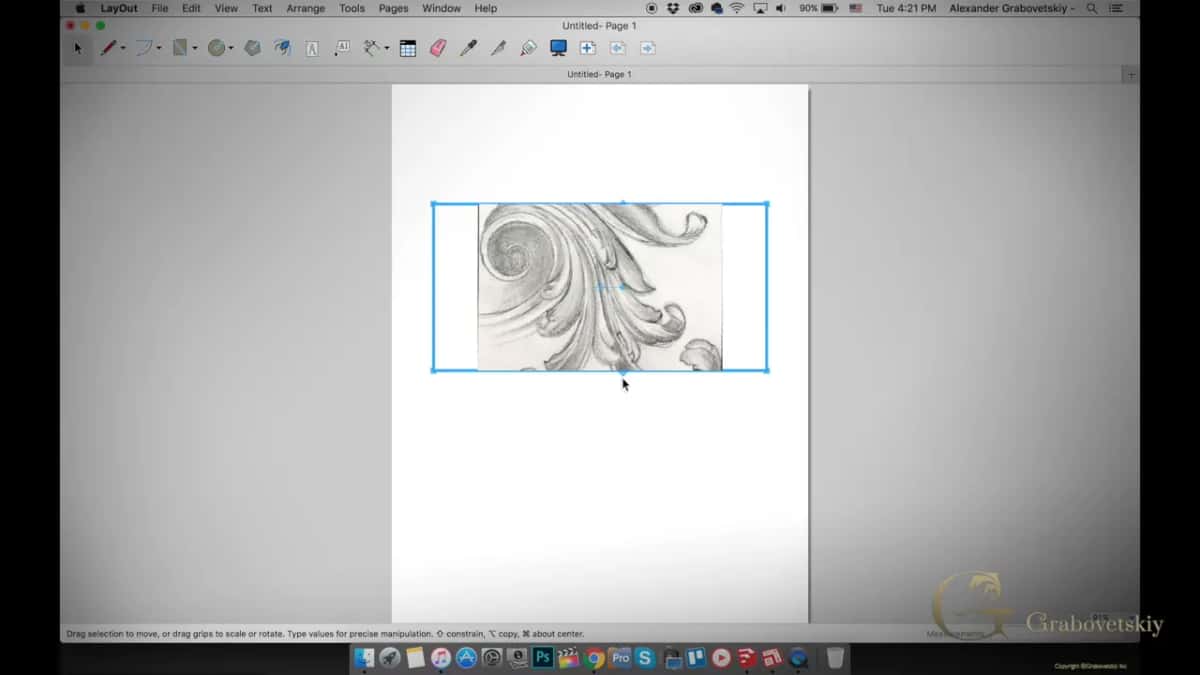
Task: Open Skype from the dock
Action: click(x=646, y=658)
